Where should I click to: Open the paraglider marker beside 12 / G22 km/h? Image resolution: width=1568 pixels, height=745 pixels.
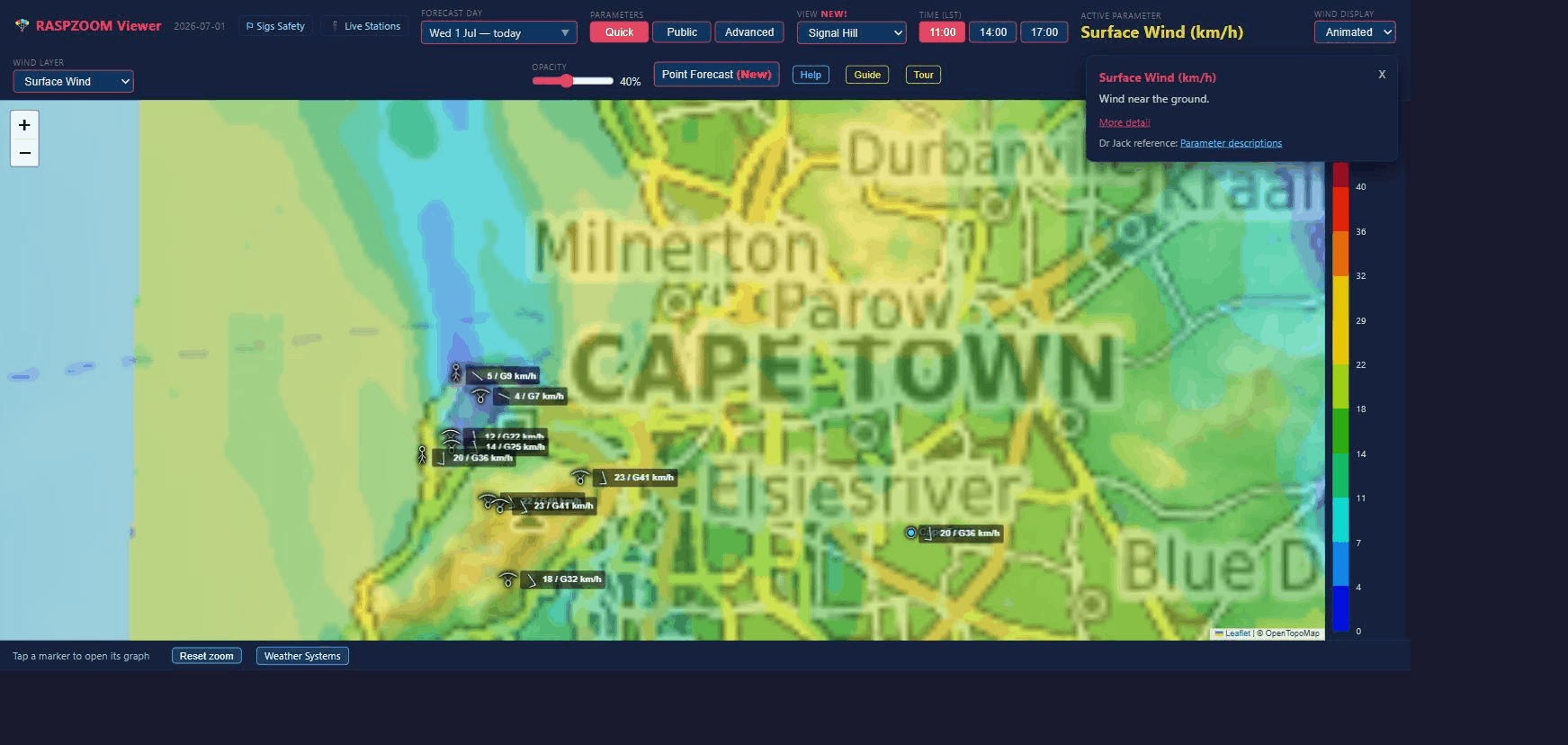[x=451, y=436]
